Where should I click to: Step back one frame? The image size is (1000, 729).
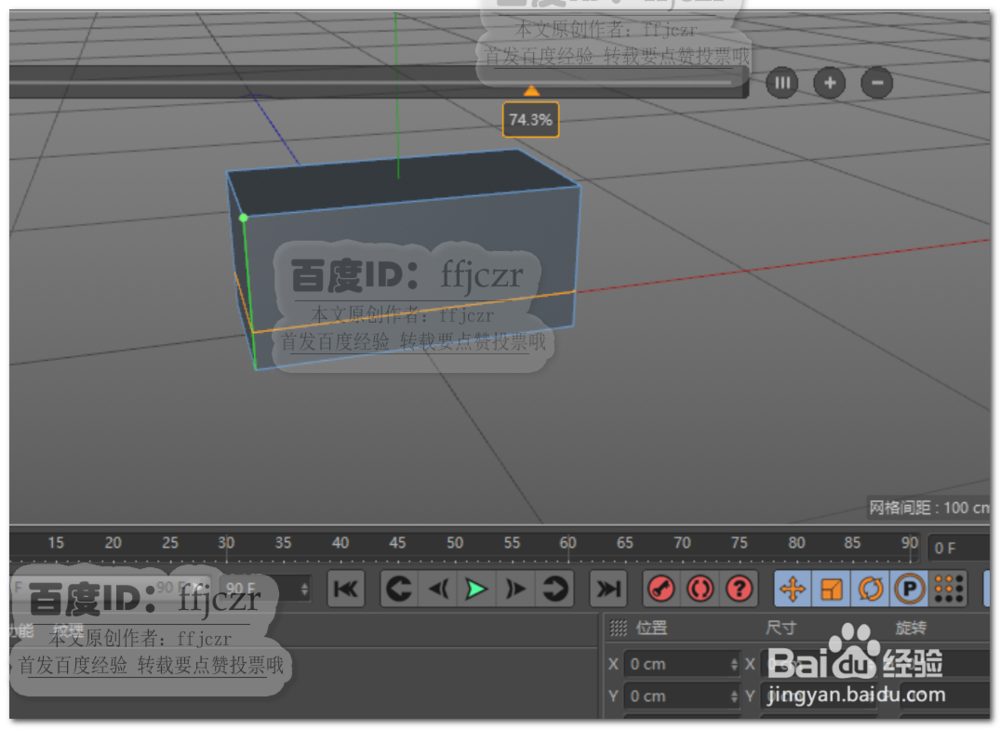click(x=438, y=589)
